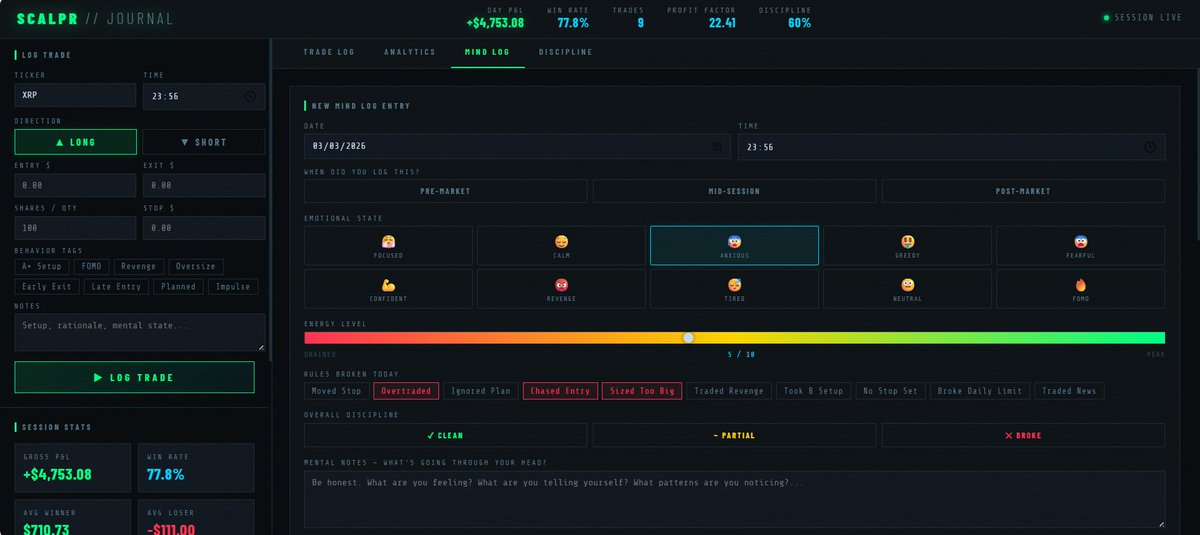
Task: Select the FOMO emotional state
Action: (1080, 288)
